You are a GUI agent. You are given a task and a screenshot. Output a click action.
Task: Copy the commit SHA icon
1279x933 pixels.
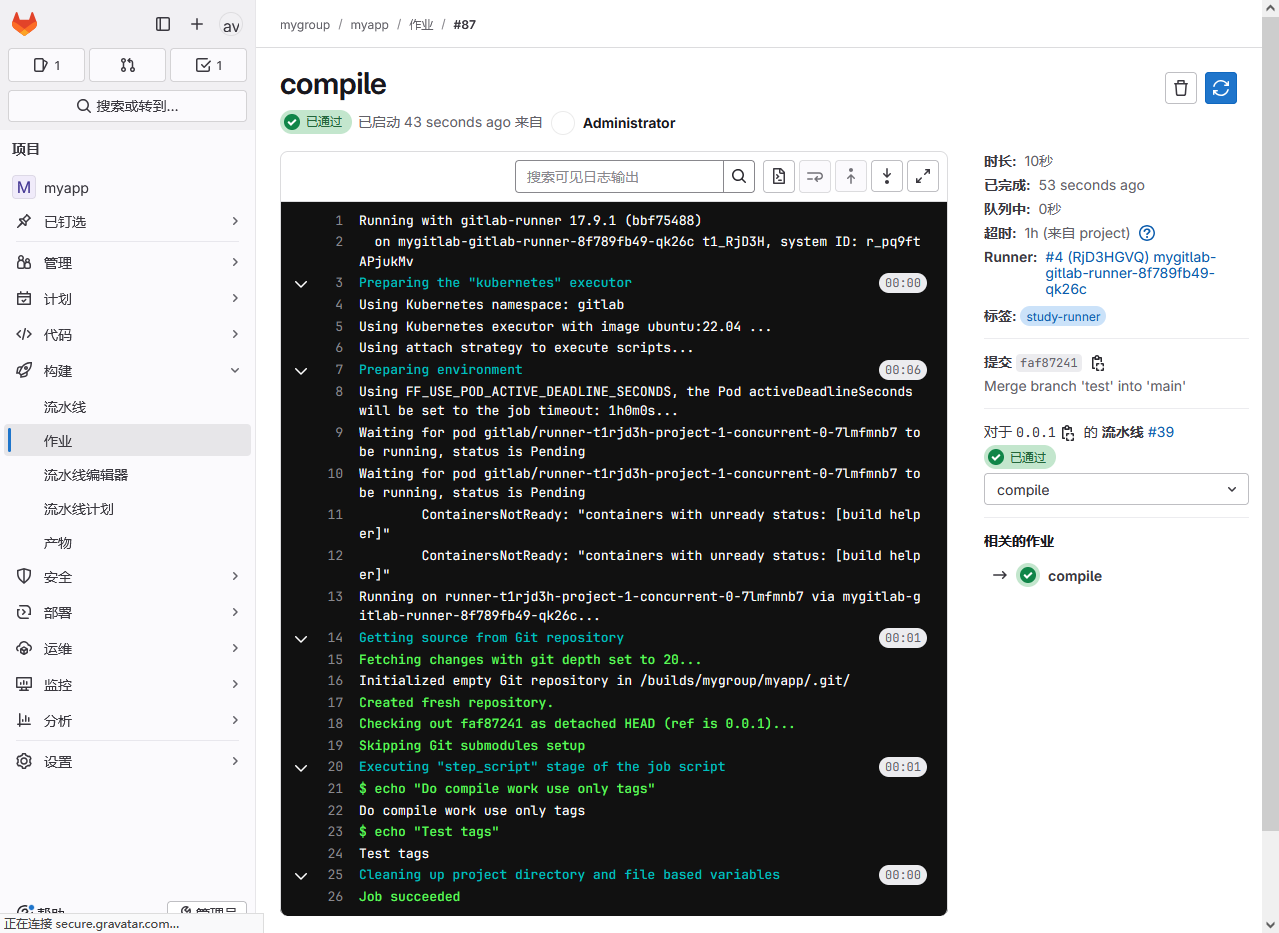point(1098,363)
